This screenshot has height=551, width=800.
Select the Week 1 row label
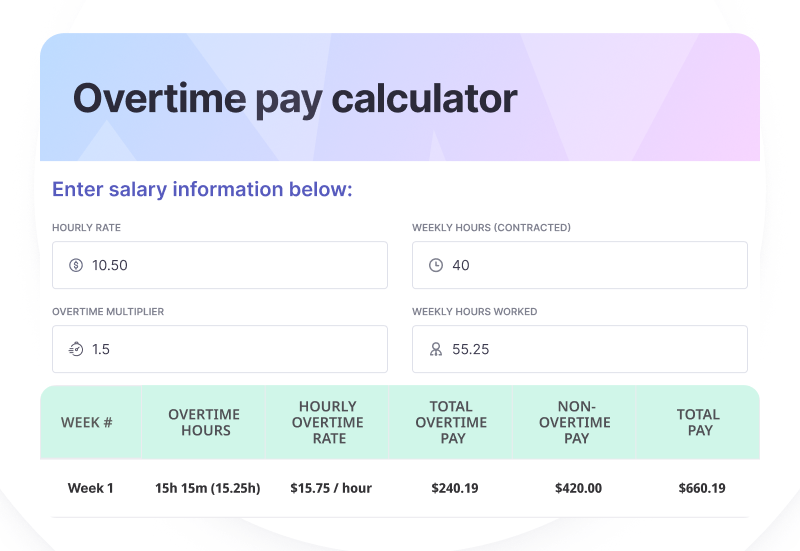(x=91, y=488)
